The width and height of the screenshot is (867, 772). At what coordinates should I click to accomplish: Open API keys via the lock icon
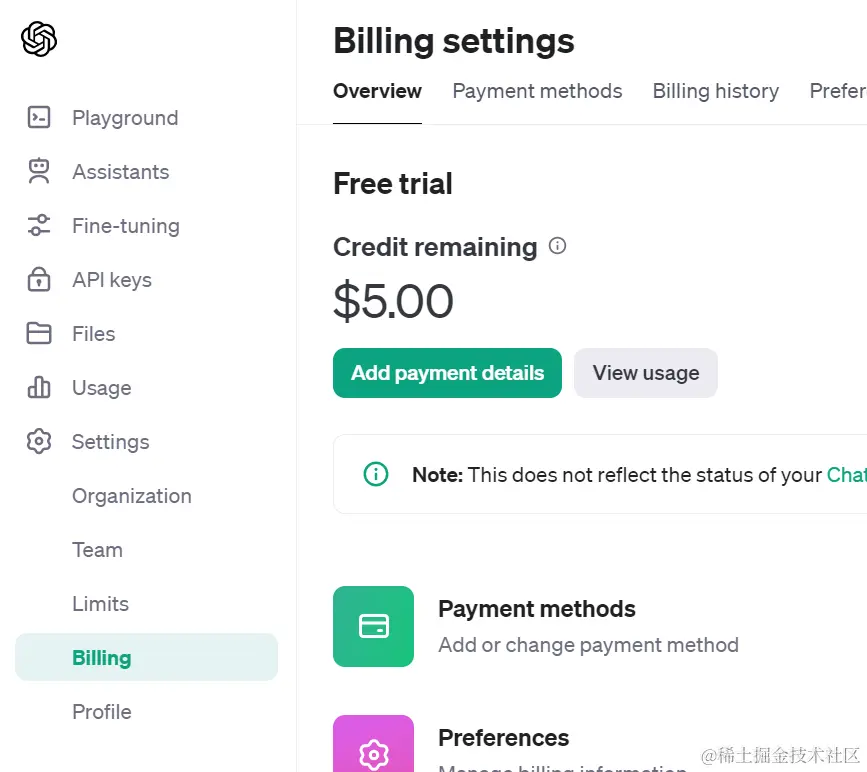coord(39,279)
